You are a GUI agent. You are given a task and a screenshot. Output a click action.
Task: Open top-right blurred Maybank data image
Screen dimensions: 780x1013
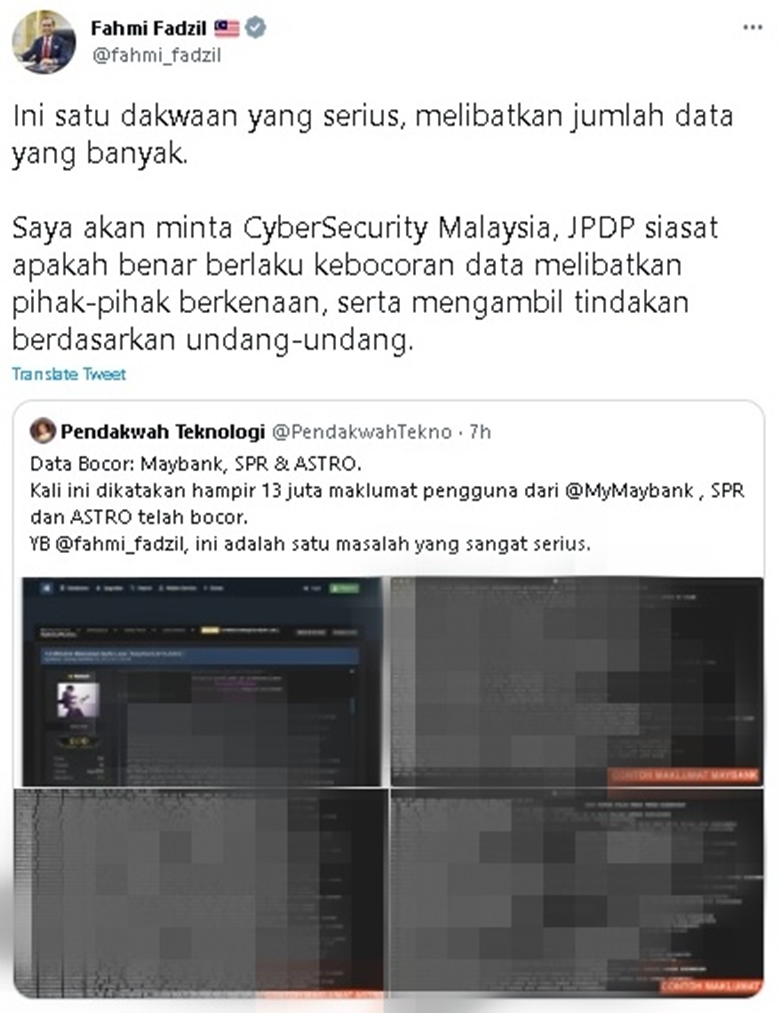(576, 682)
